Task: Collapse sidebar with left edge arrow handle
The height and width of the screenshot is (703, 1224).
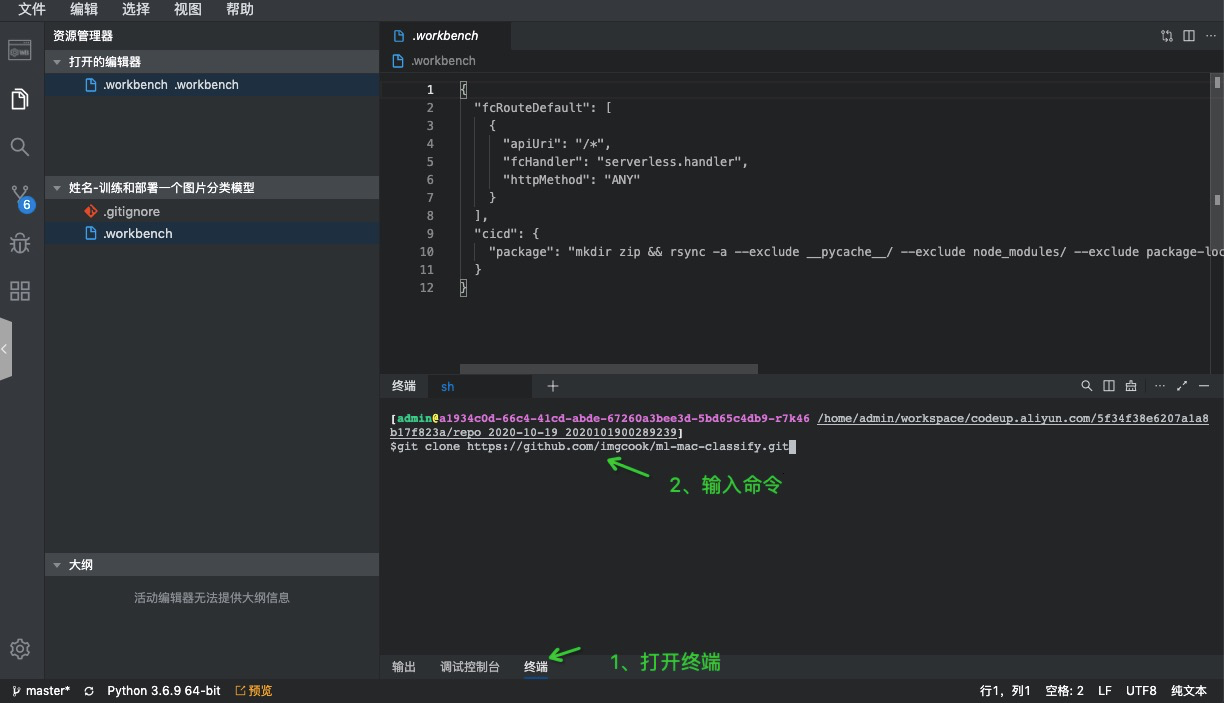Action: point(5,349)
